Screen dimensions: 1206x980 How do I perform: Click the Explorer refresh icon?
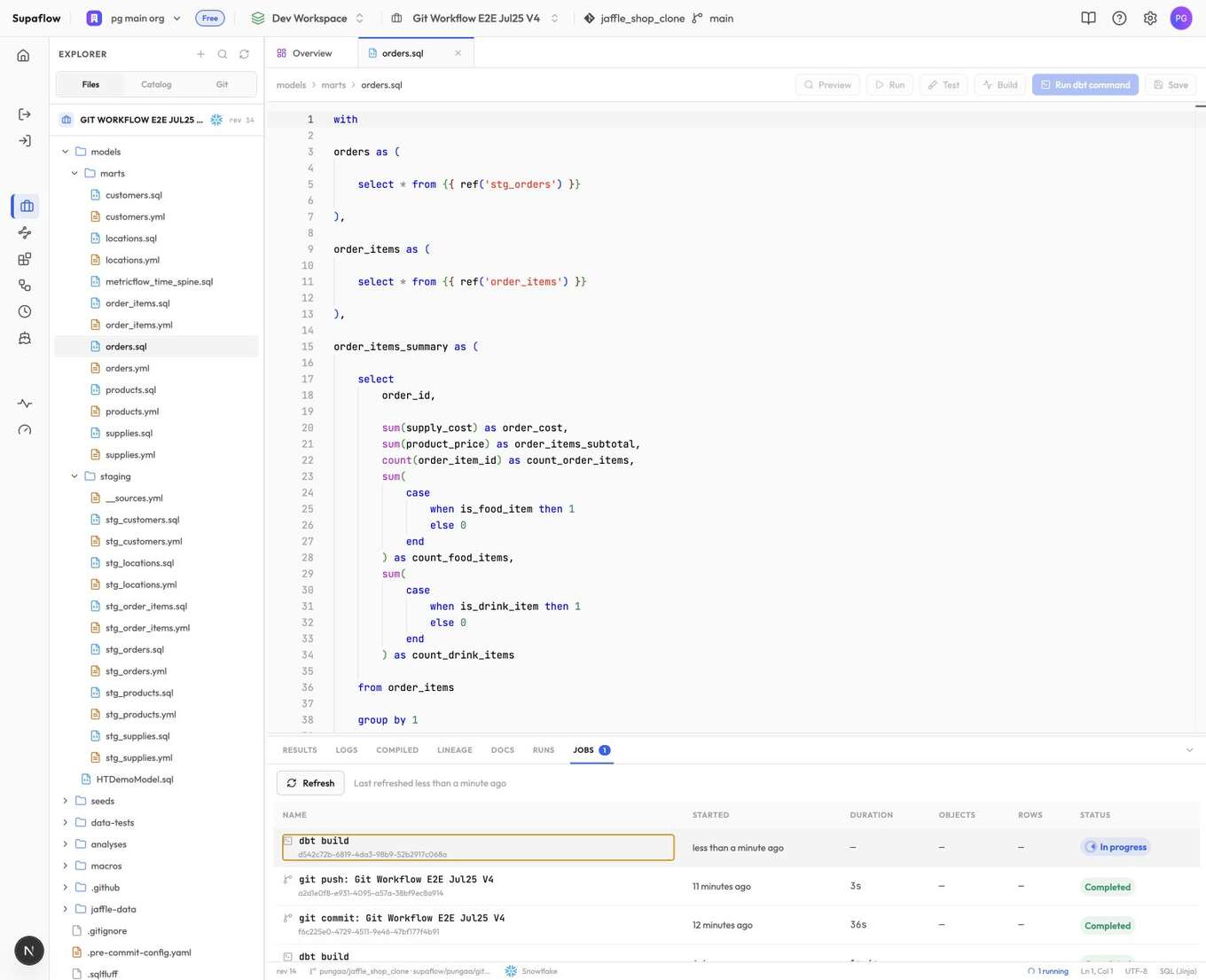point(244,54)
